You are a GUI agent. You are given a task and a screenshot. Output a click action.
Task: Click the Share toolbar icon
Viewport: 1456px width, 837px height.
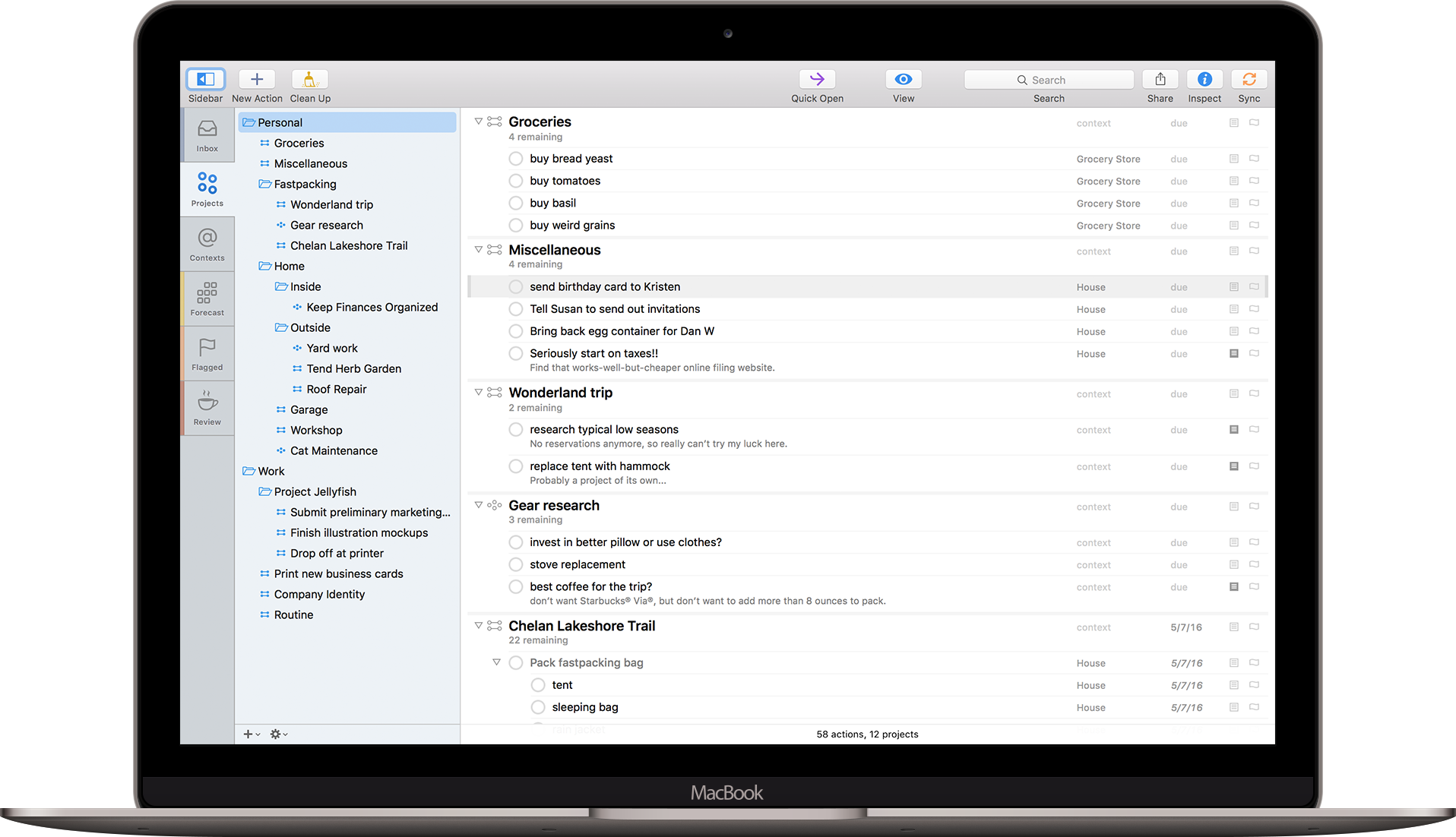point(1160,80)
